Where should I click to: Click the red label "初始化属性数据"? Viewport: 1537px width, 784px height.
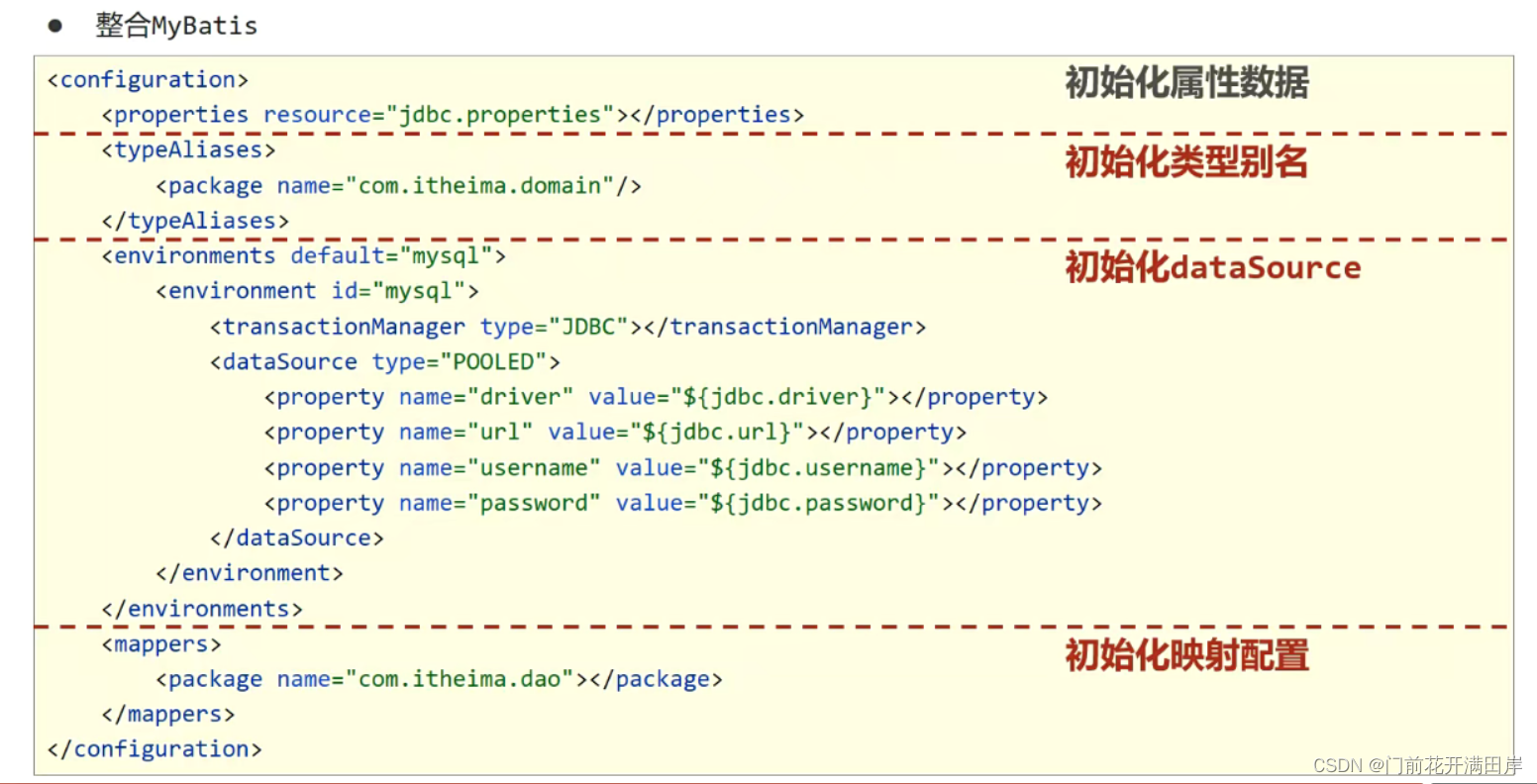[1186, 82]
